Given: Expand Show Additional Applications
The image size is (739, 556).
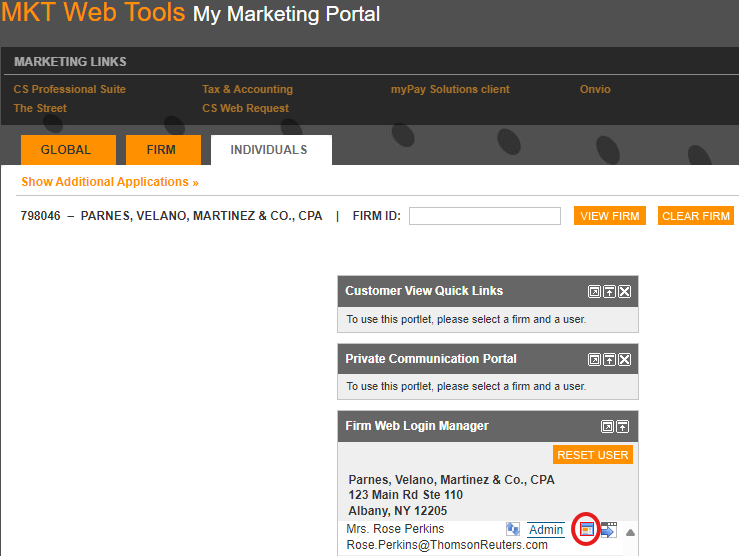Looking at the screenshot, I should (110, 182).
